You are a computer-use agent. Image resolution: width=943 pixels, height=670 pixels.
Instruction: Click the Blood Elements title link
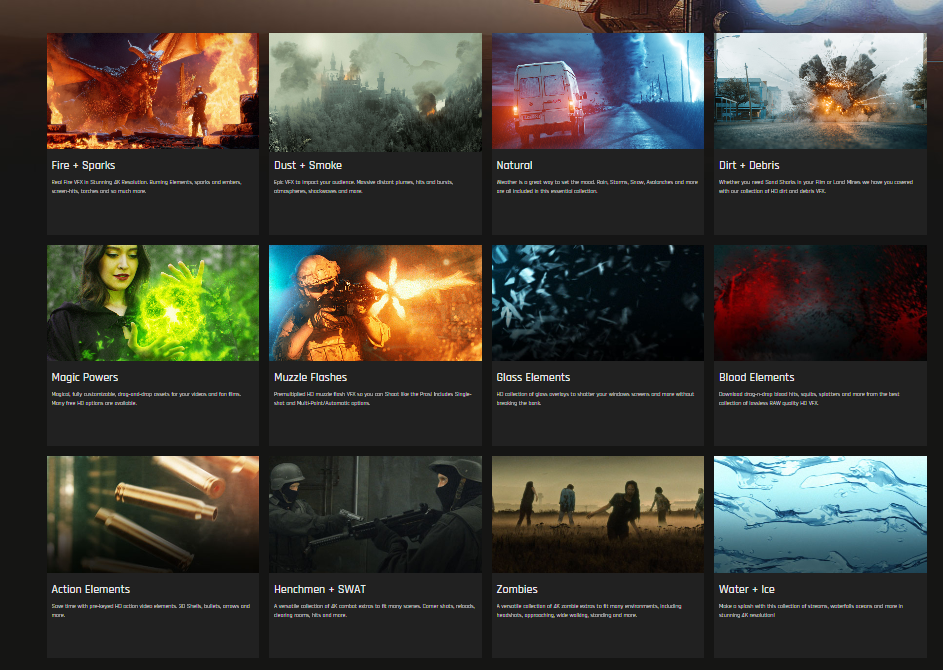click(756, 377)
